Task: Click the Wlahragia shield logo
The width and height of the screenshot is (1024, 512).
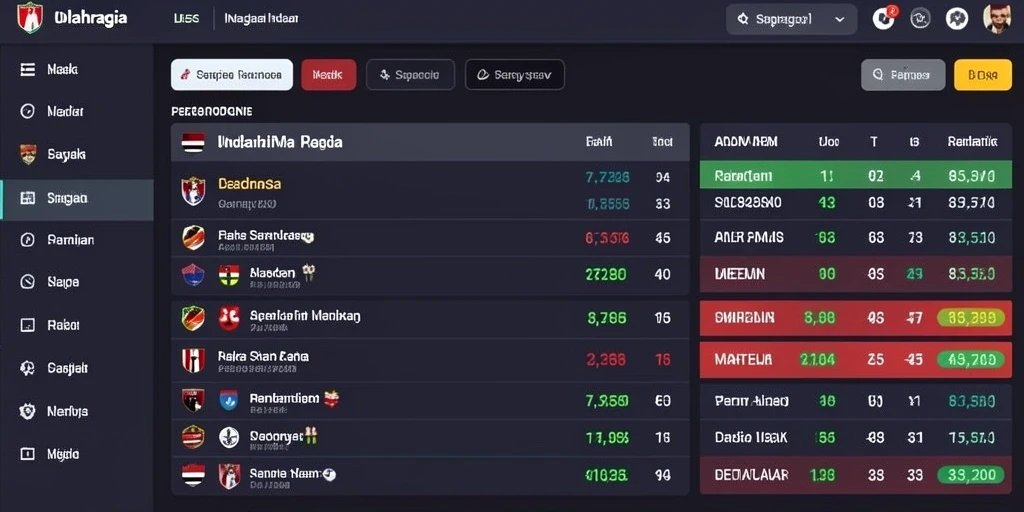Action: click(29, 18)
